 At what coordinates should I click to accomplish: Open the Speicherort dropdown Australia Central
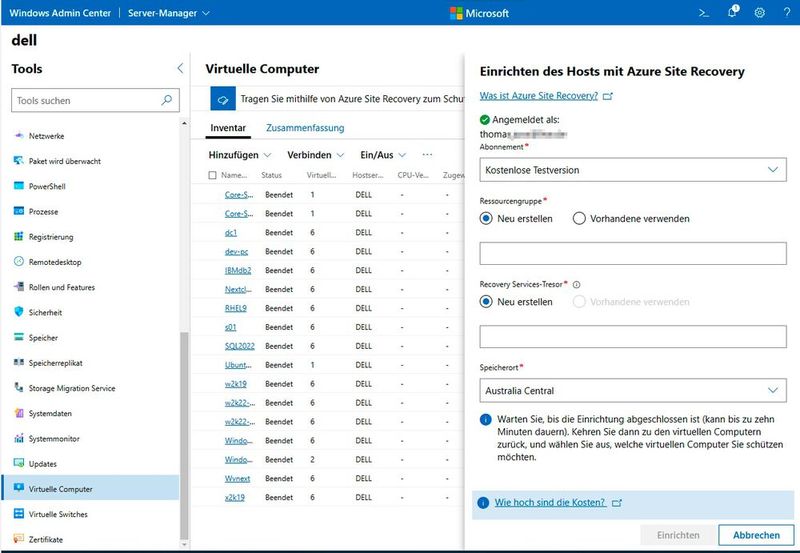[x=633, y=390]
